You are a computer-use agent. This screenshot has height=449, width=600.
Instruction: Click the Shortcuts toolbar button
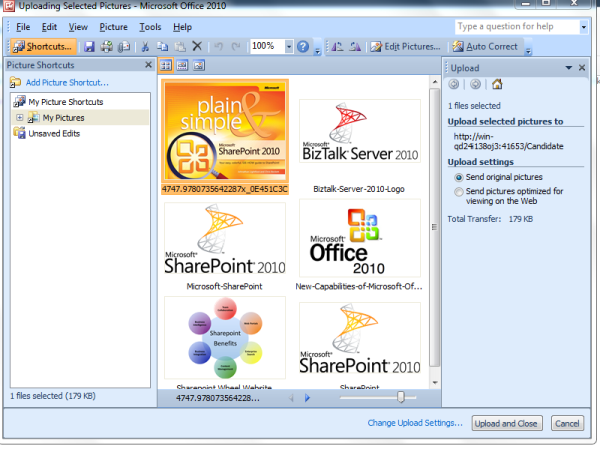(x=43, y=47)
